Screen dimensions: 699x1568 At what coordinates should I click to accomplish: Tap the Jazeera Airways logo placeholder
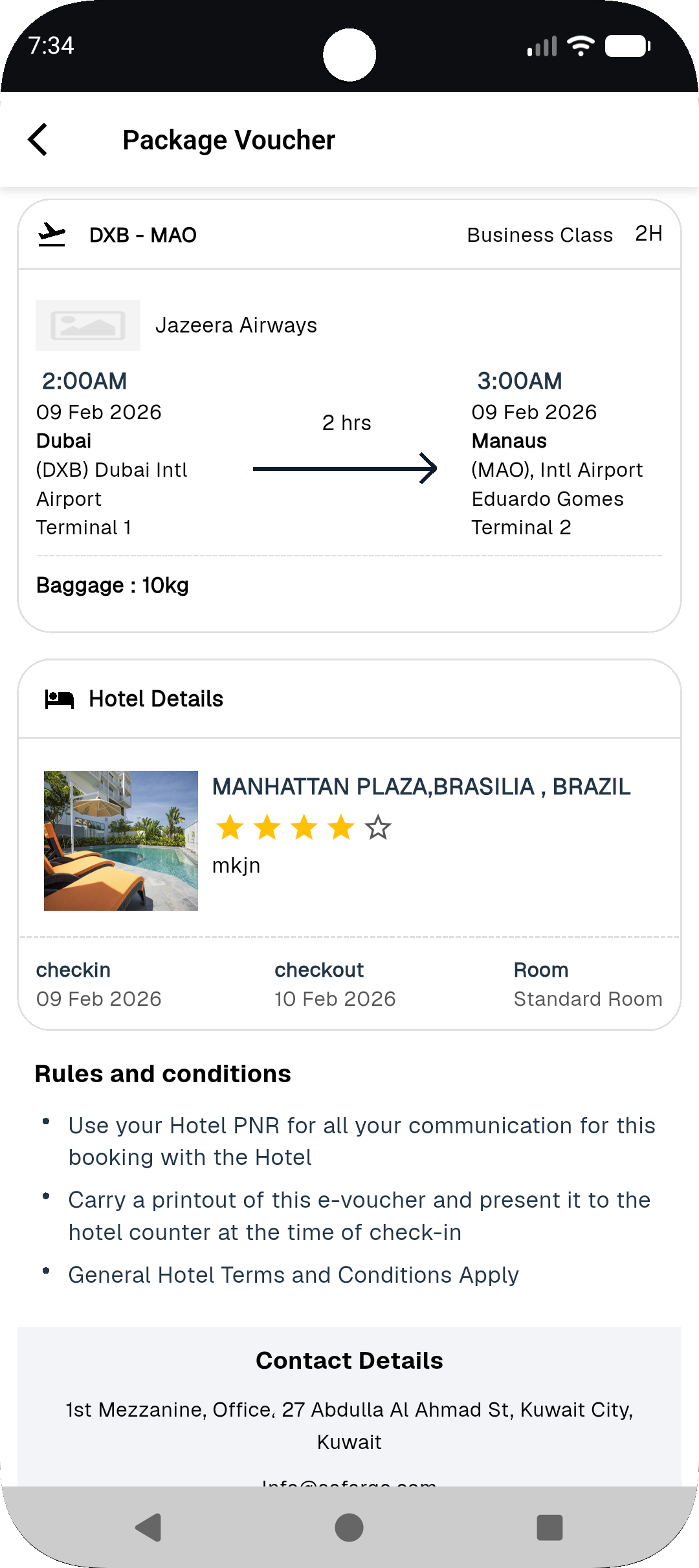coord(88,325)
